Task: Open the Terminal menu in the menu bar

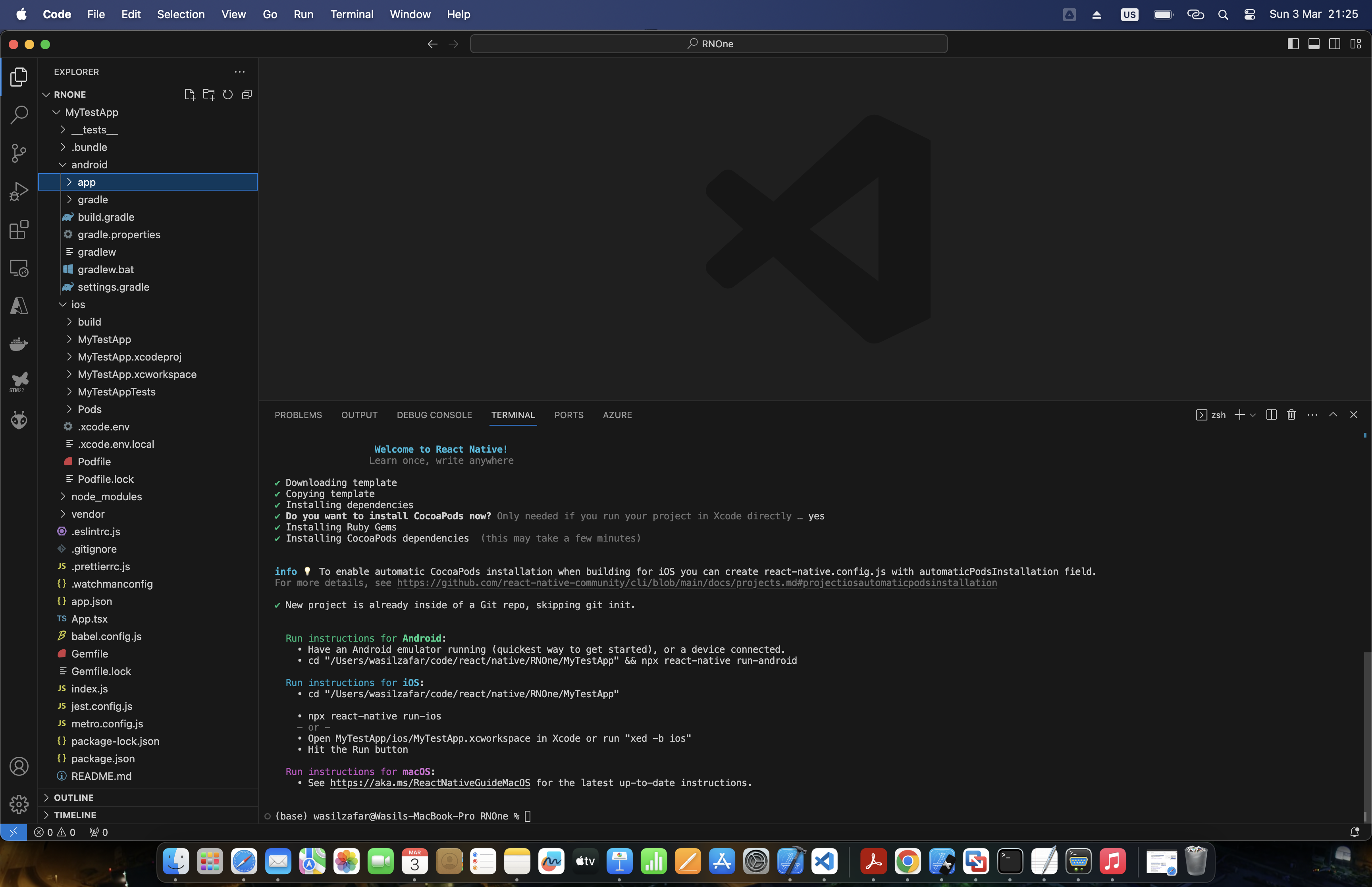Action: [x=352, y=14]
